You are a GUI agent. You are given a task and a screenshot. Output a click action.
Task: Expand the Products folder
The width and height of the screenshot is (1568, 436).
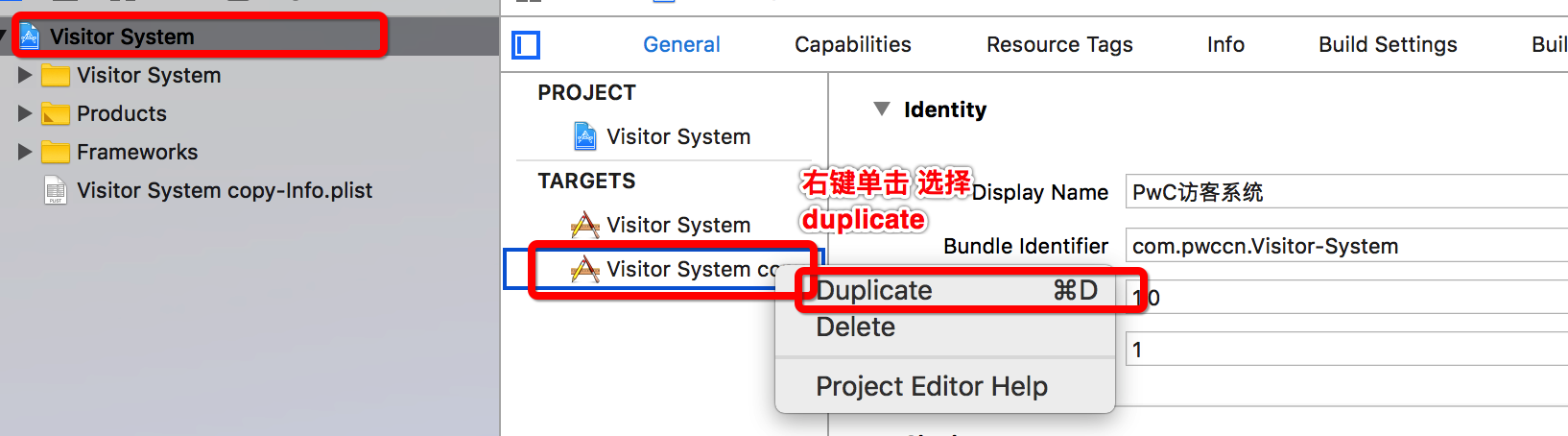point(25,113)
